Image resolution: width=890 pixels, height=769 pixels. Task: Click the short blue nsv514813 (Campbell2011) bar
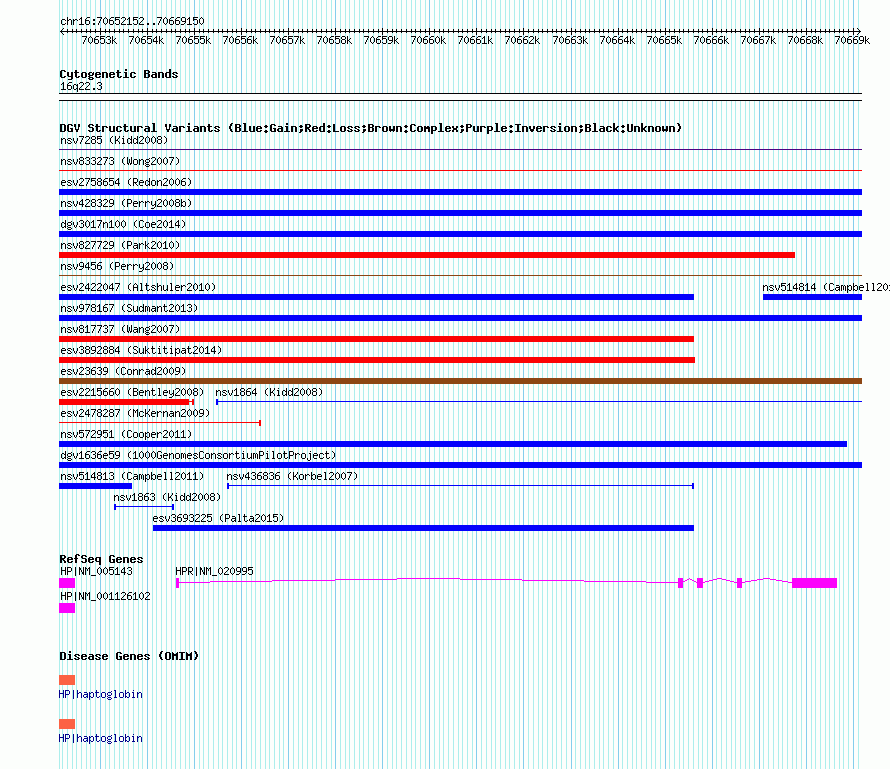tap(95, 486)
